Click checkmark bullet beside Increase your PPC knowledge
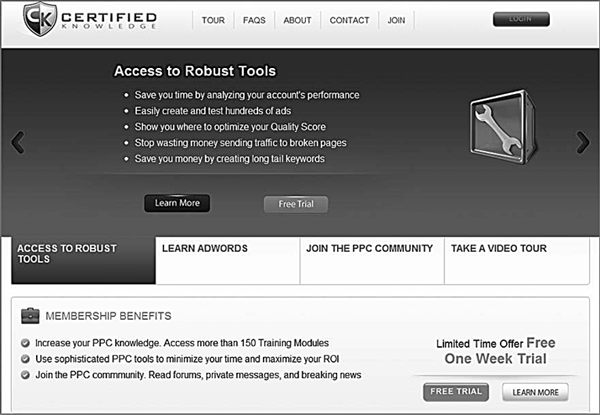This screenshot has width=600, height=415. pos(25,343)
